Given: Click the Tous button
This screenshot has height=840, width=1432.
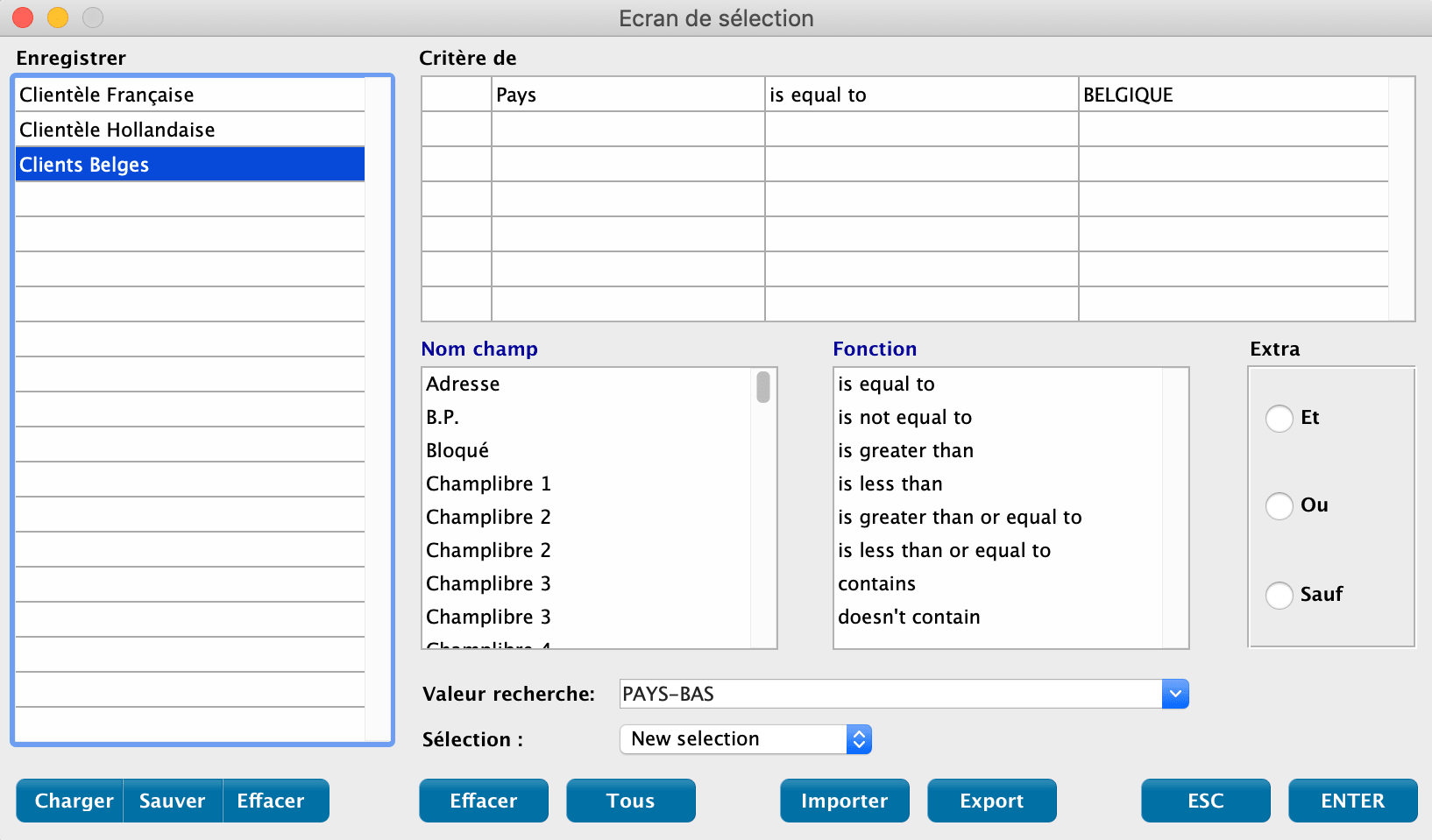Looking at the screenshot, I should [x=631, y=801].
